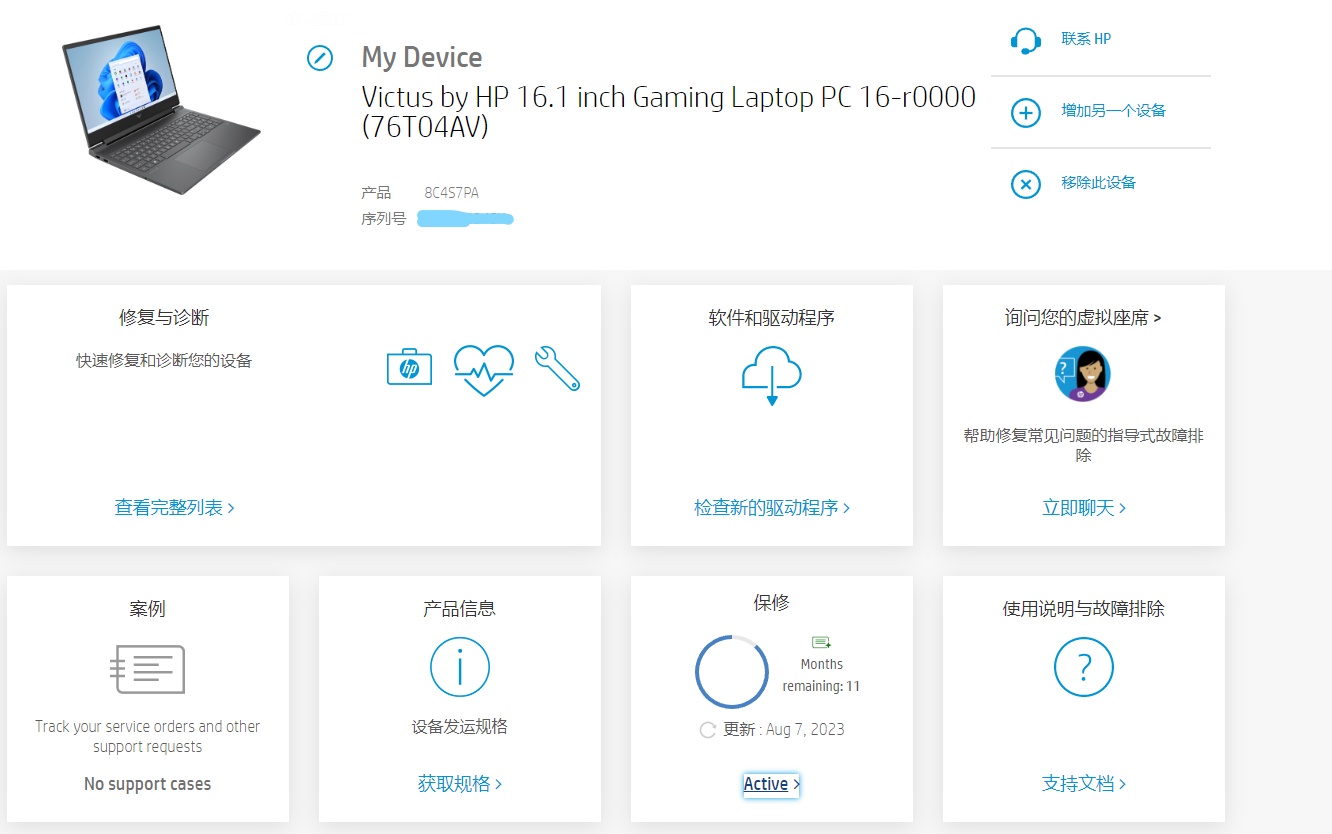Image resolution: width=1332 pixels, height=834 pixels.
Task: Click the X circle icon to remove device
Action: click(1026, 184)
